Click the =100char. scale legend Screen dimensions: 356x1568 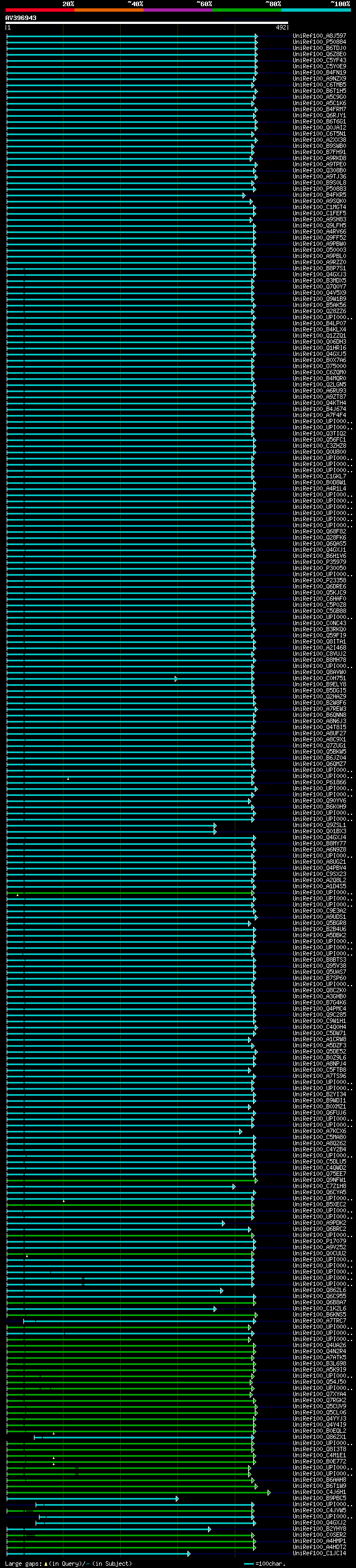point(265,1564)
